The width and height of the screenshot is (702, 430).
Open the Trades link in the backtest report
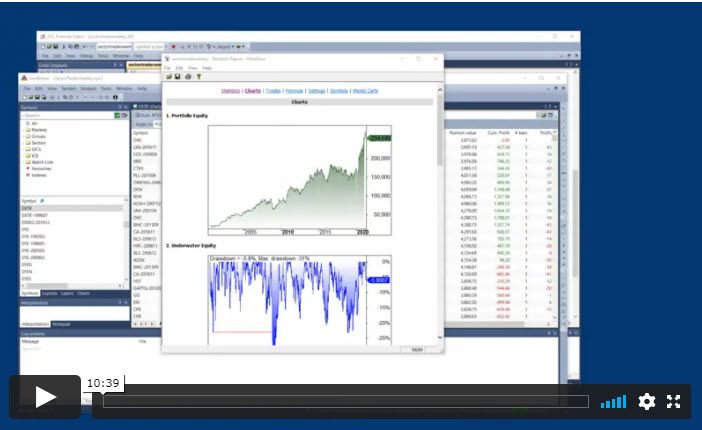point(273,91)
